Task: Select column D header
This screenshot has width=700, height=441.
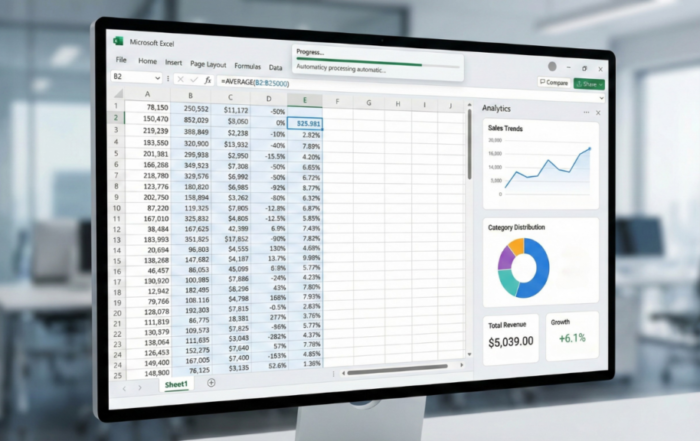Action: pos(269,99)
